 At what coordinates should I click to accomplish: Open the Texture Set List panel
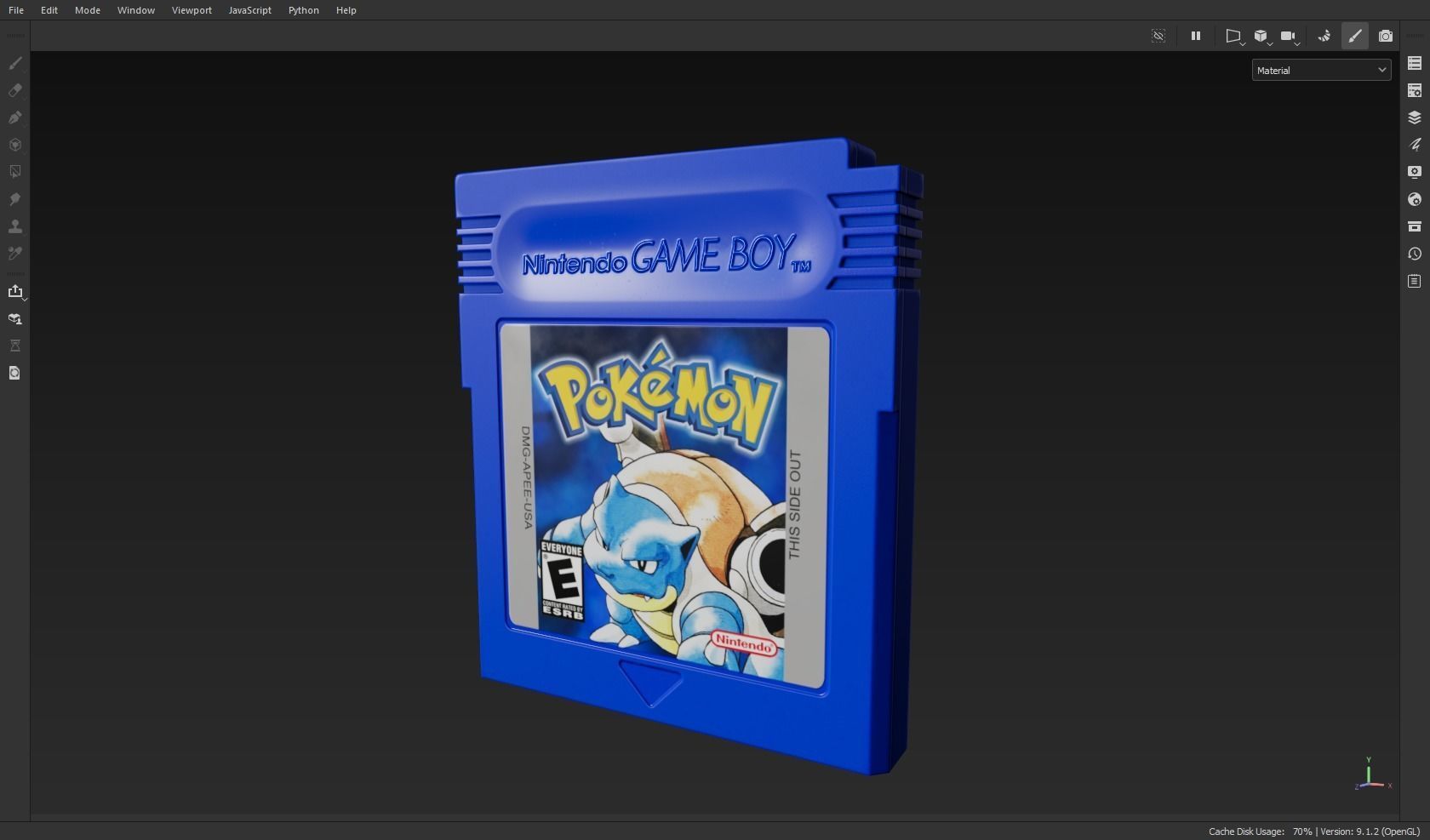click(x=1415, y=63)
